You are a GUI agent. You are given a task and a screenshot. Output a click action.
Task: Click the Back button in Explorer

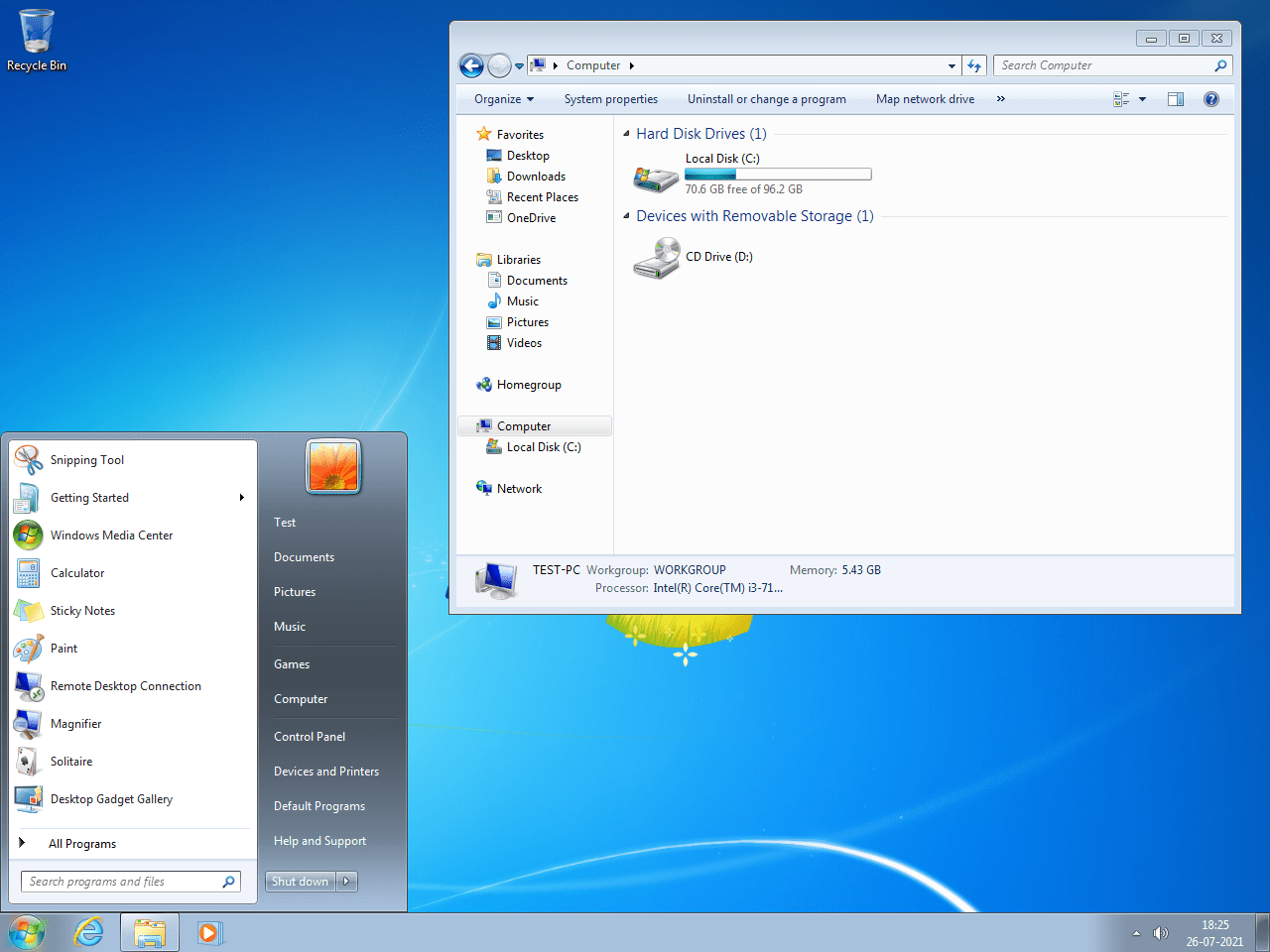[x=471, y=65]
